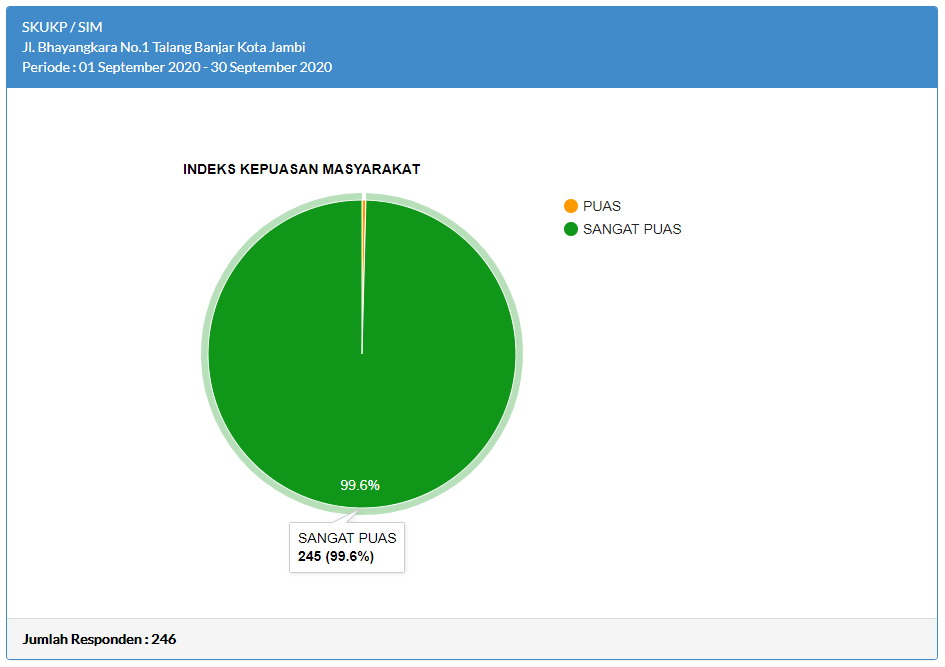Select the PUAS legend label
This screenshot has width=945, height=667.
[x=602, y=206]
